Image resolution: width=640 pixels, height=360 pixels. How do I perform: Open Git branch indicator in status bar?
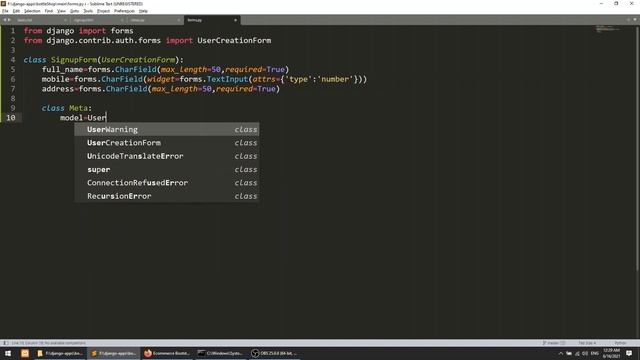pos(554,343)
